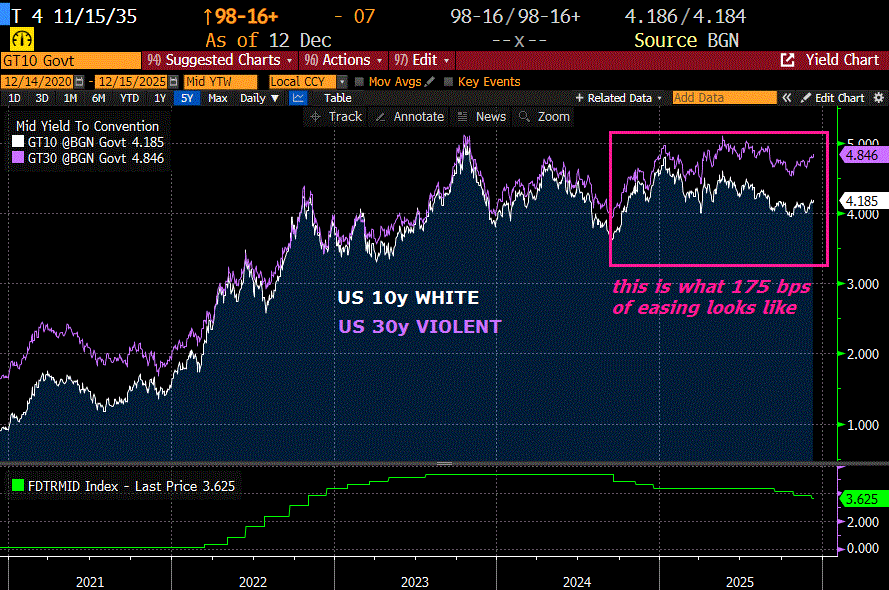Click the 3.625 FDTRMID axis value label

pyautogui.click(x=862, y=499)
